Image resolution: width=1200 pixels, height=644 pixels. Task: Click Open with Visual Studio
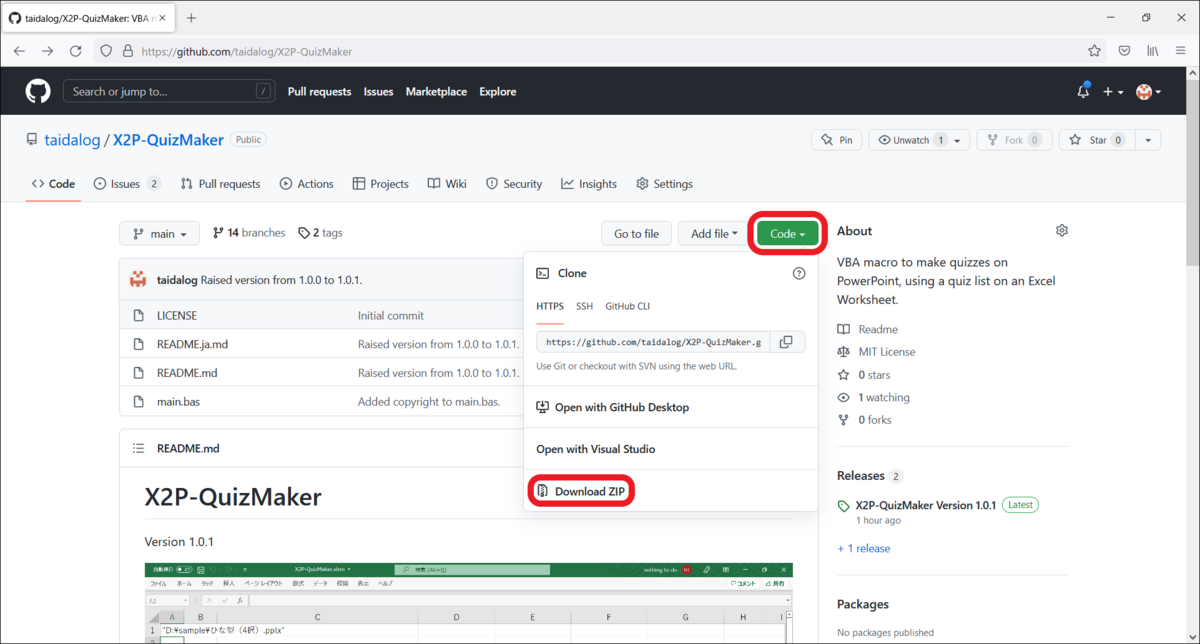tap(596, 449)
